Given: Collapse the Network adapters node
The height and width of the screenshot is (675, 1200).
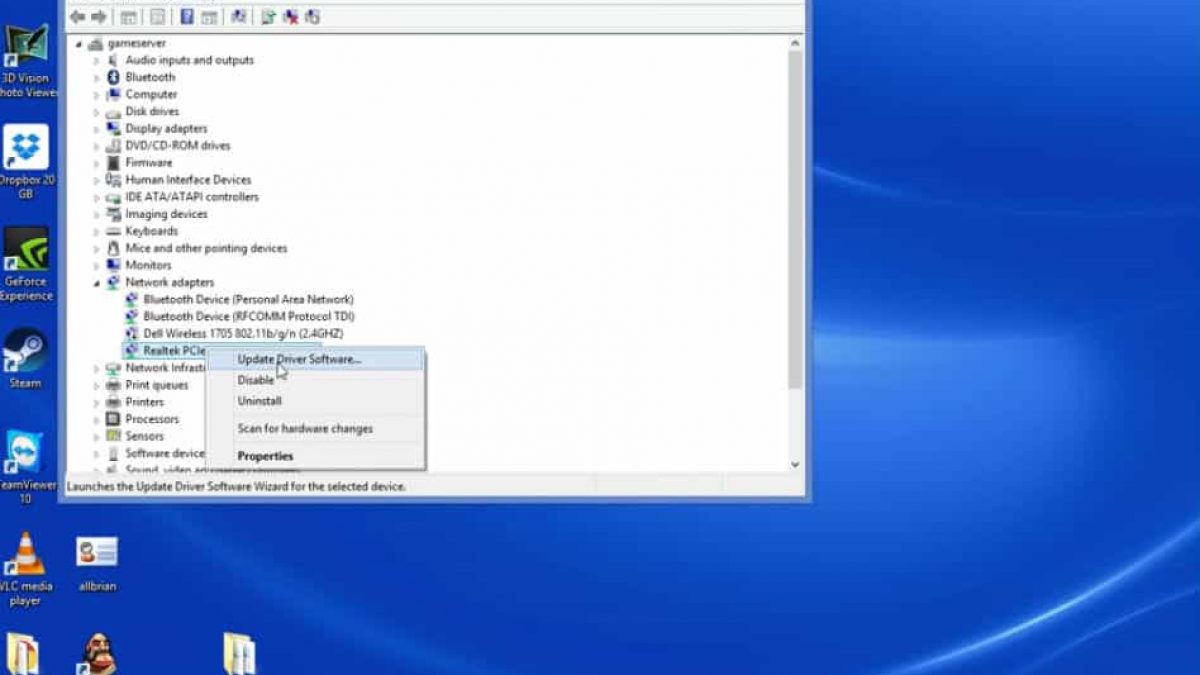Looking at the screenshot, I should pos(97,283).
